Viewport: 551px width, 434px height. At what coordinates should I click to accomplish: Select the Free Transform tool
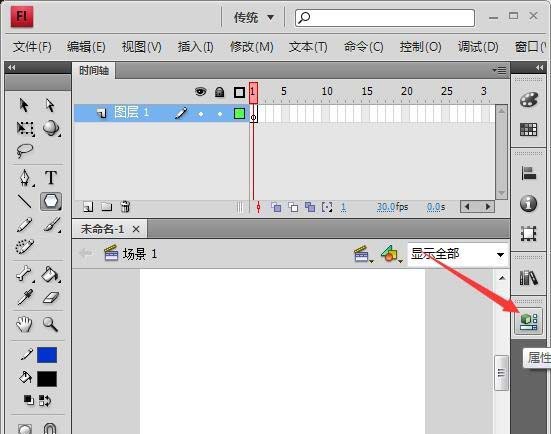pyautogui.click(x=25, y=129)
